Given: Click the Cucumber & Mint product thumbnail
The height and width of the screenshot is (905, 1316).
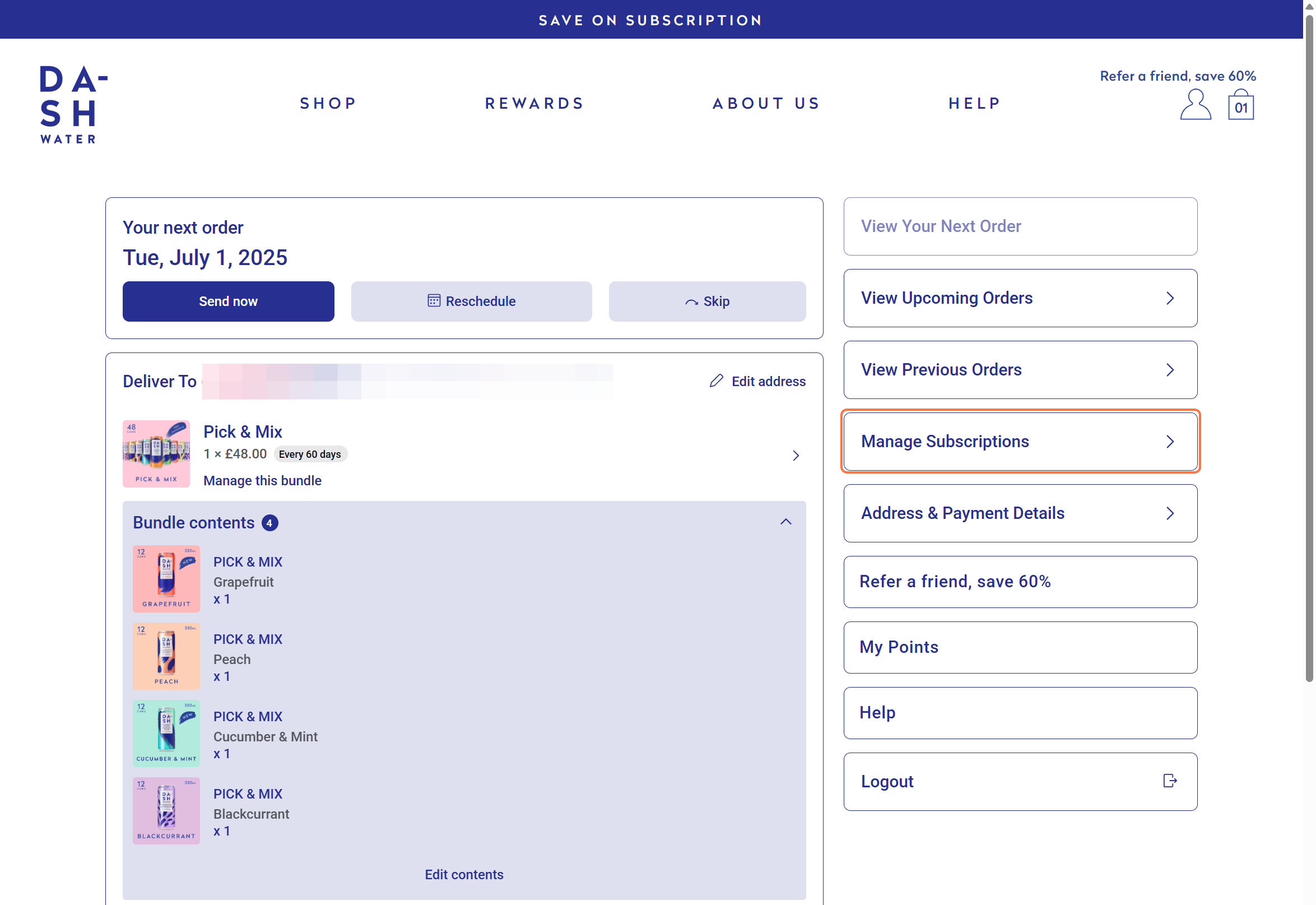Looking at the screenshot, I should click(x=166, y=733).
